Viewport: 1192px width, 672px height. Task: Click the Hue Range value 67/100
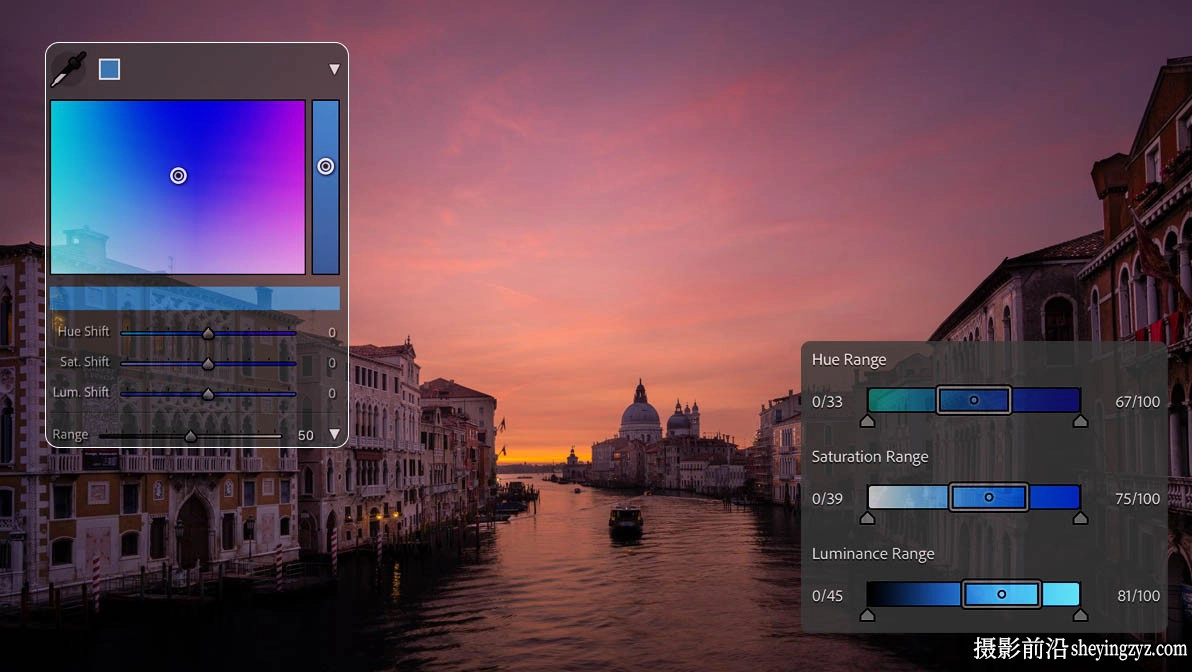tap(1138, 401)
